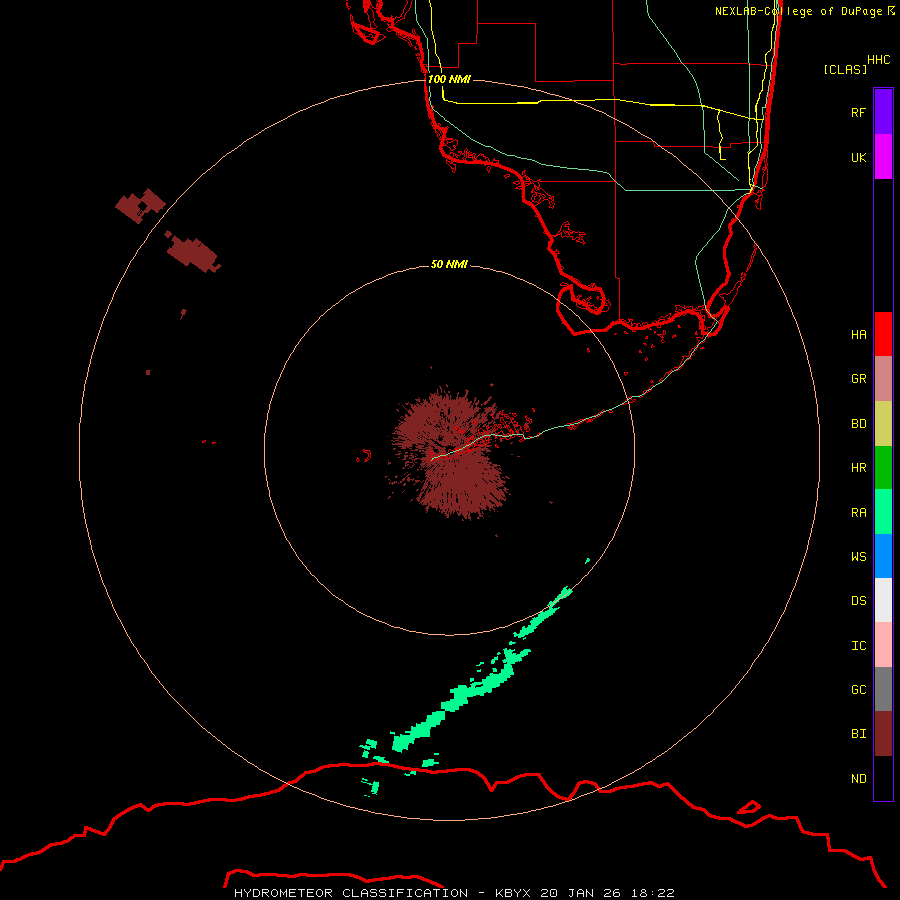Select the GC gray legend swatch
Image resolution: width=900 pixels, height=900 pixels.
(x=883, y=689)
